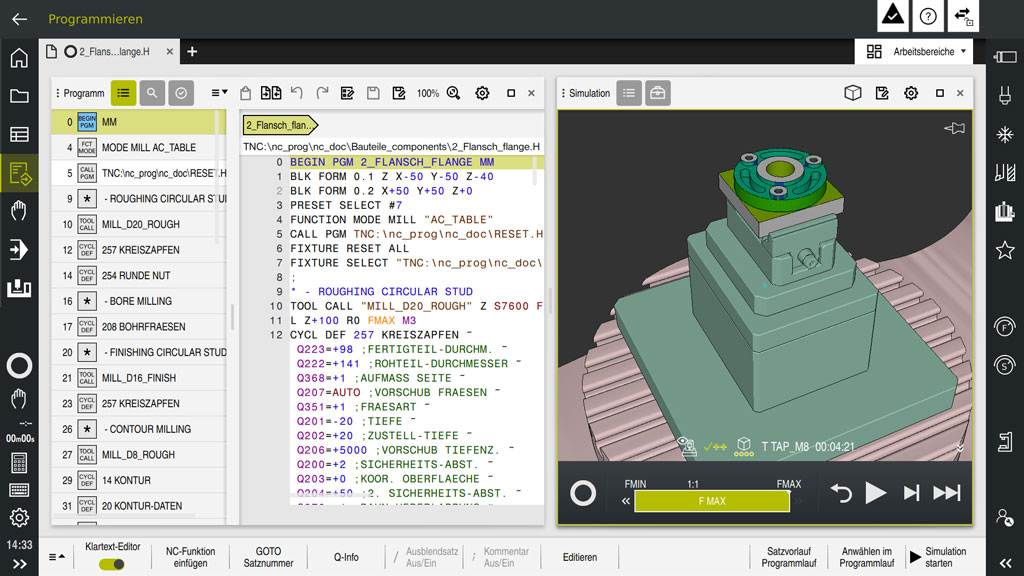Click the favorites star icon in right sidebar
This screenshot has width=1024, height=576.
click(1004, 250)
